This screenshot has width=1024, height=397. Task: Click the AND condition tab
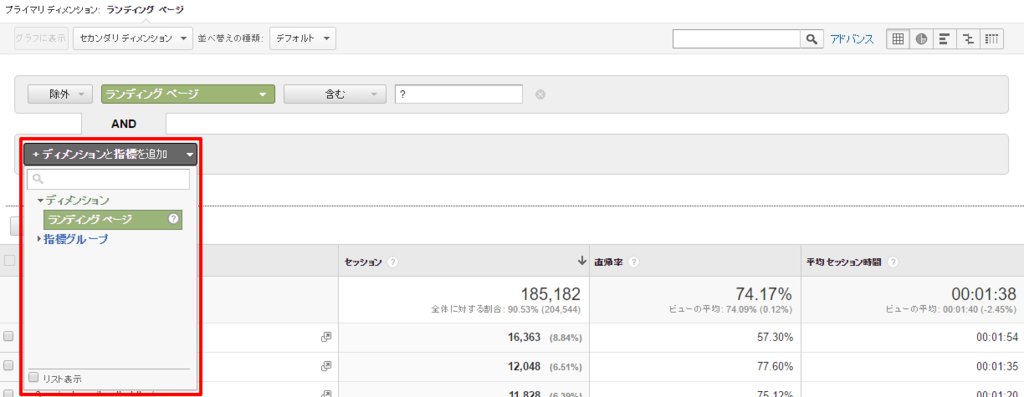[123, 124]
